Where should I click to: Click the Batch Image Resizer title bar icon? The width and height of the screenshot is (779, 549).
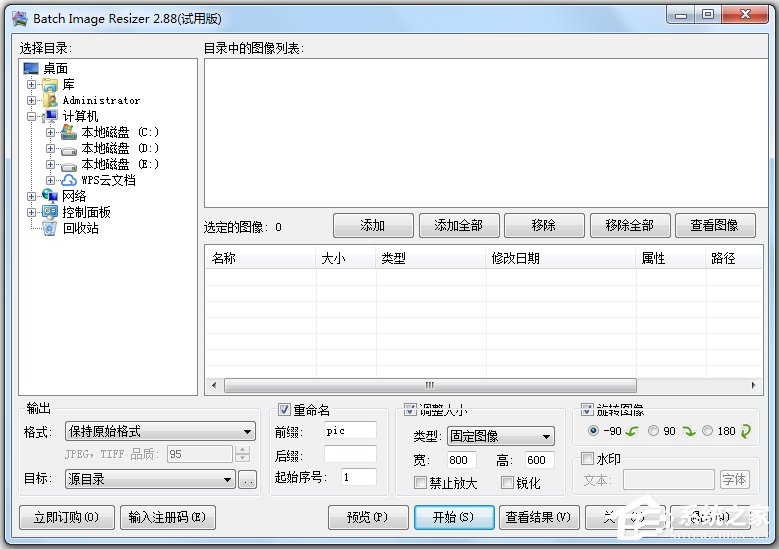pos(19,18)
